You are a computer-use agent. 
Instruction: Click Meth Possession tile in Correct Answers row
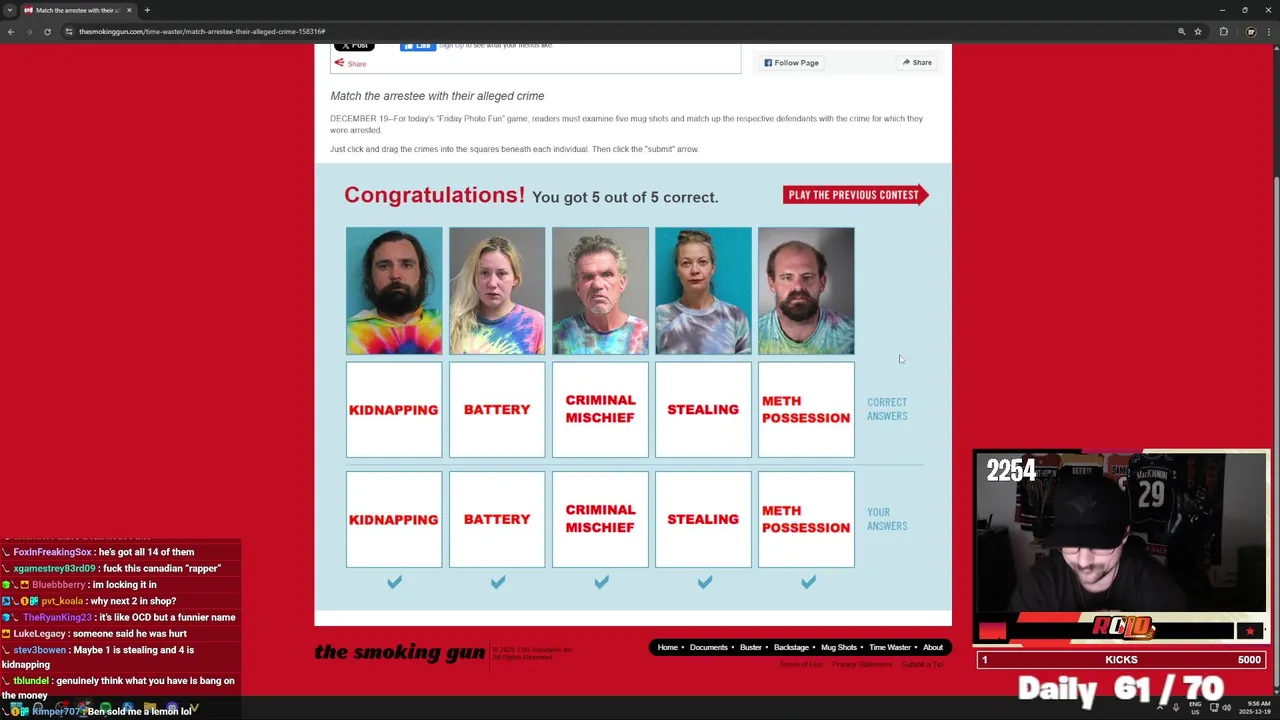pyautogui.click(x=806, y=410)
